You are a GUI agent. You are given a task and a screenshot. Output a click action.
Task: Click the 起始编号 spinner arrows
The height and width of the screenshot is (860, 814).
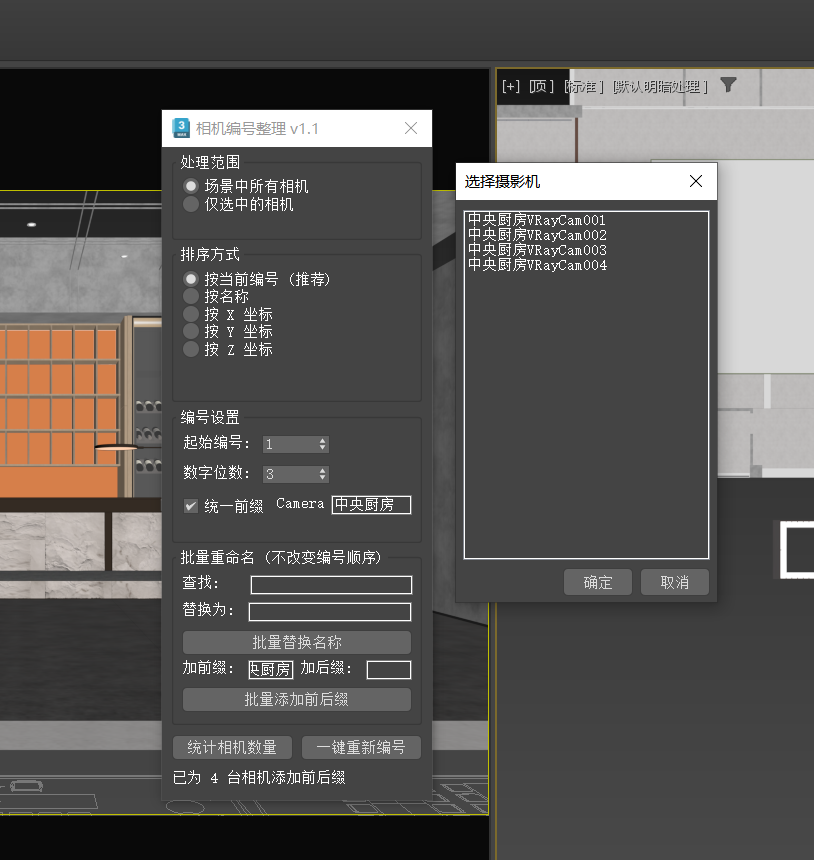(323, 444)
